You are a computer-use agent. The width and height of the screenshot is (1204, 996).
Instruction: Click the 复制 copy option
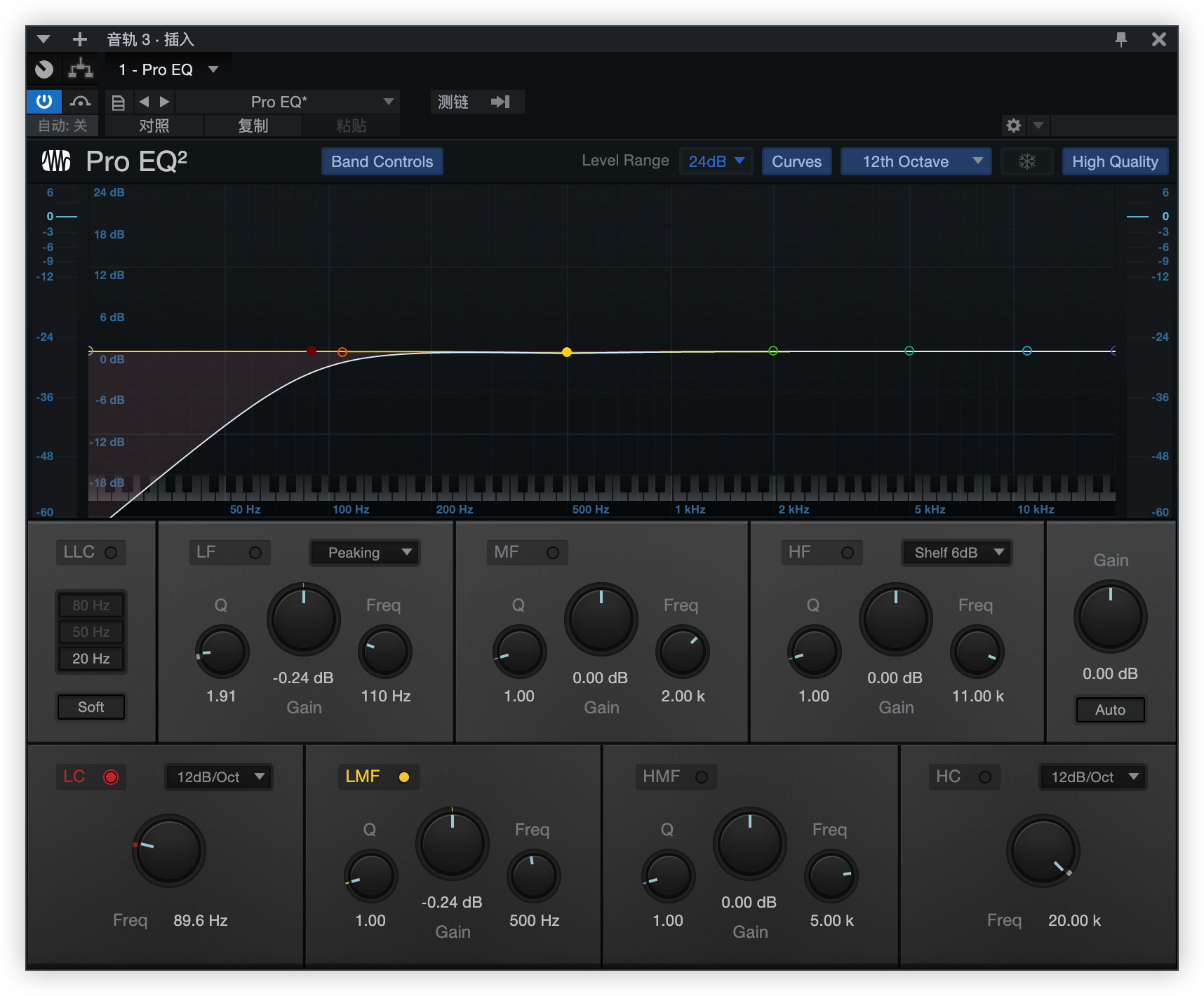(x=253, y=126)
